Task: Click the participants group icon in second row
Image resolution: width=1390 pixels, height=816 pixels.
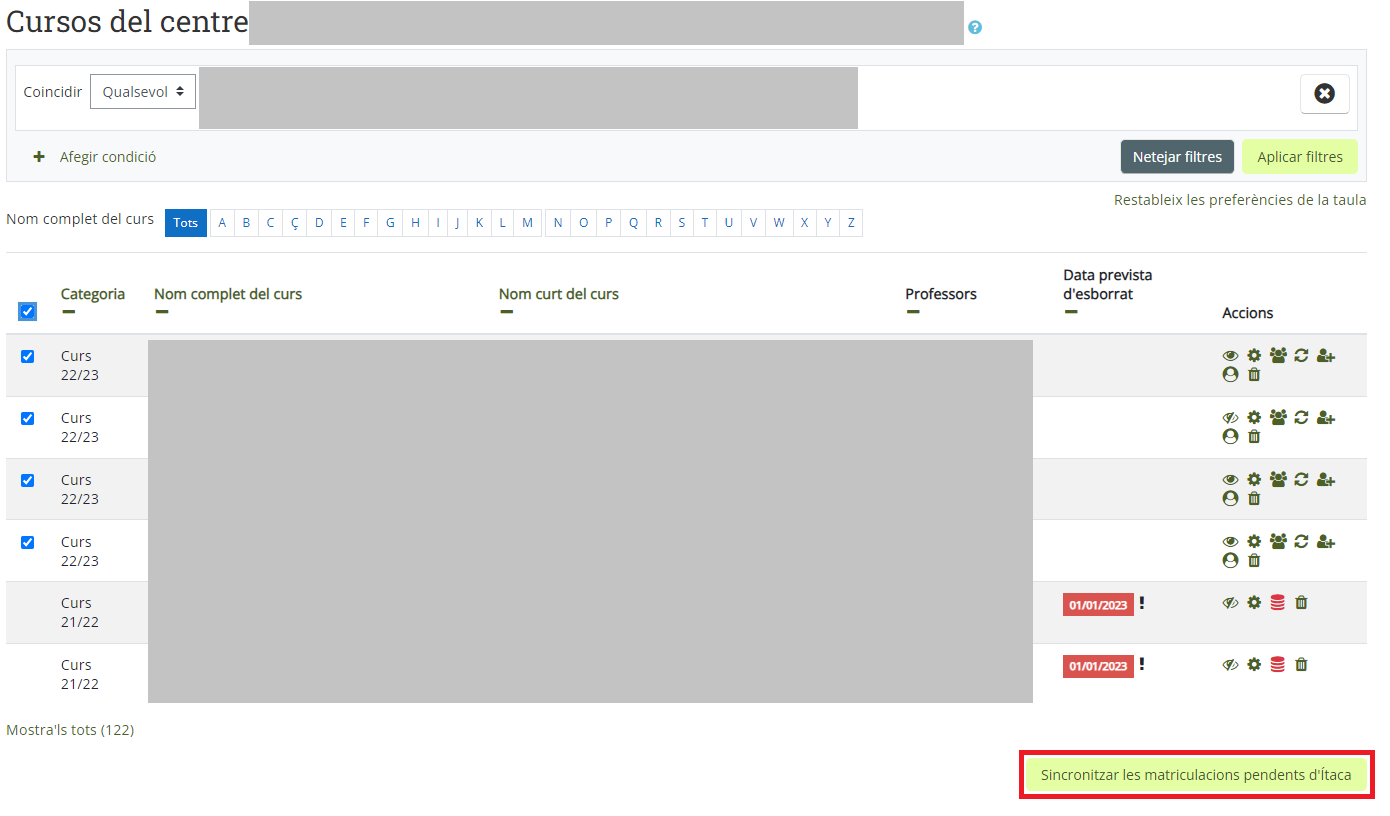Action: [x=1278, y=418]
